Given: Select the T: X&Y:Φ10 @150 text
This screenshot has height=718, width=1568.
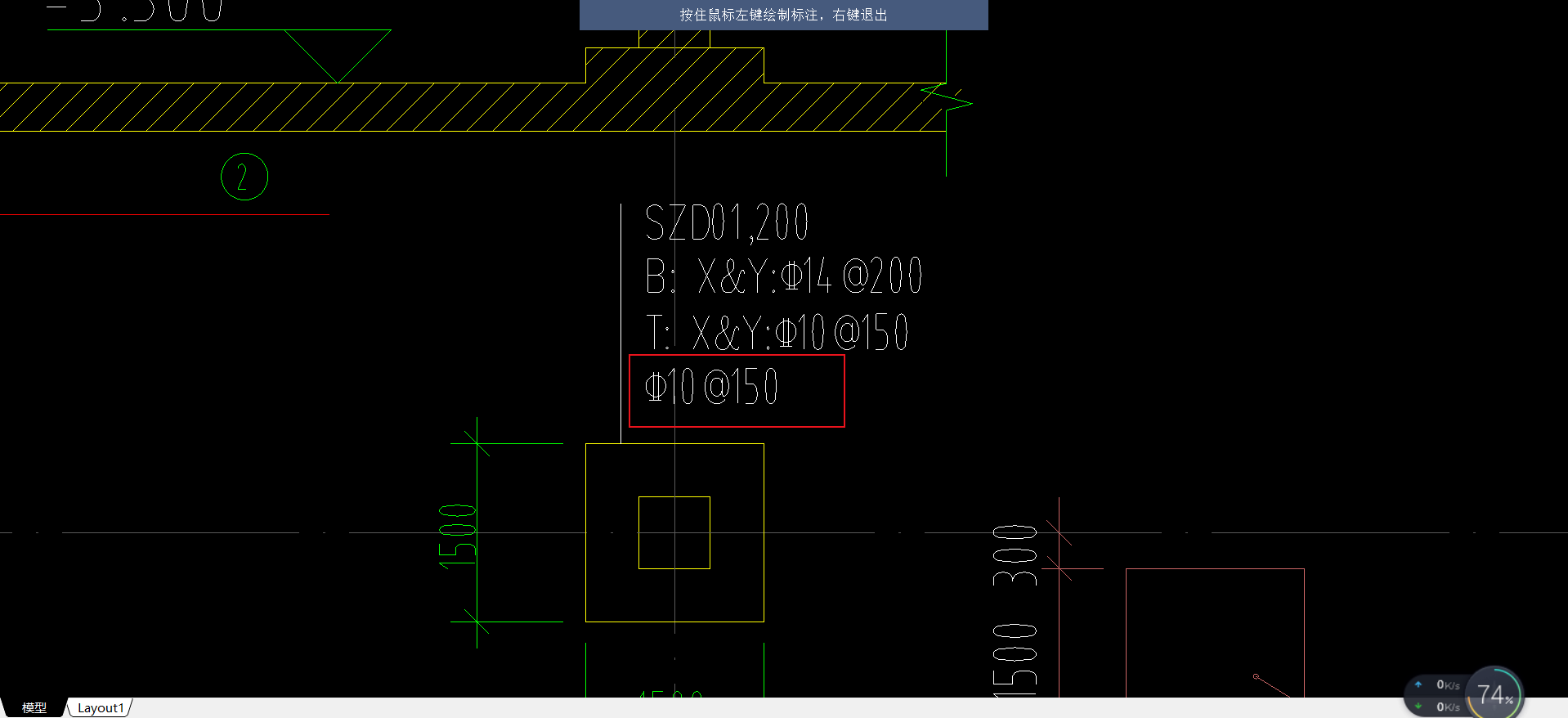Looking at the screenshot, I should coord(777,333).
